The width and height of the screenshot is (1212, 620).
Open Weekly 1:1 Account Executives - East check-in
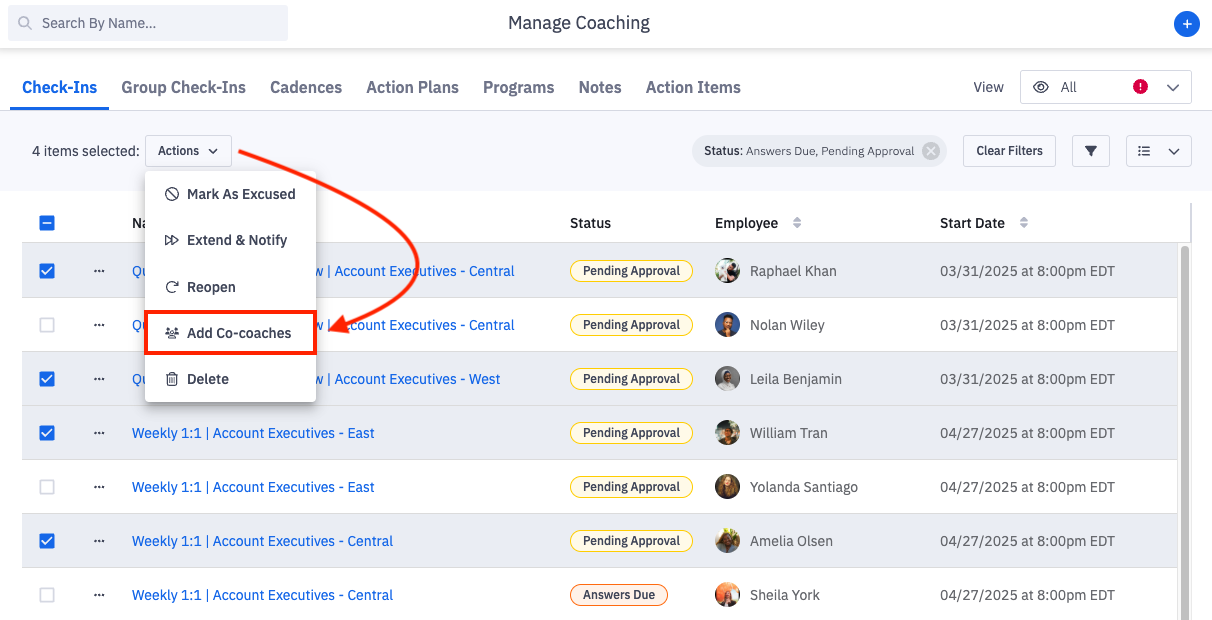tap(253, 432)
